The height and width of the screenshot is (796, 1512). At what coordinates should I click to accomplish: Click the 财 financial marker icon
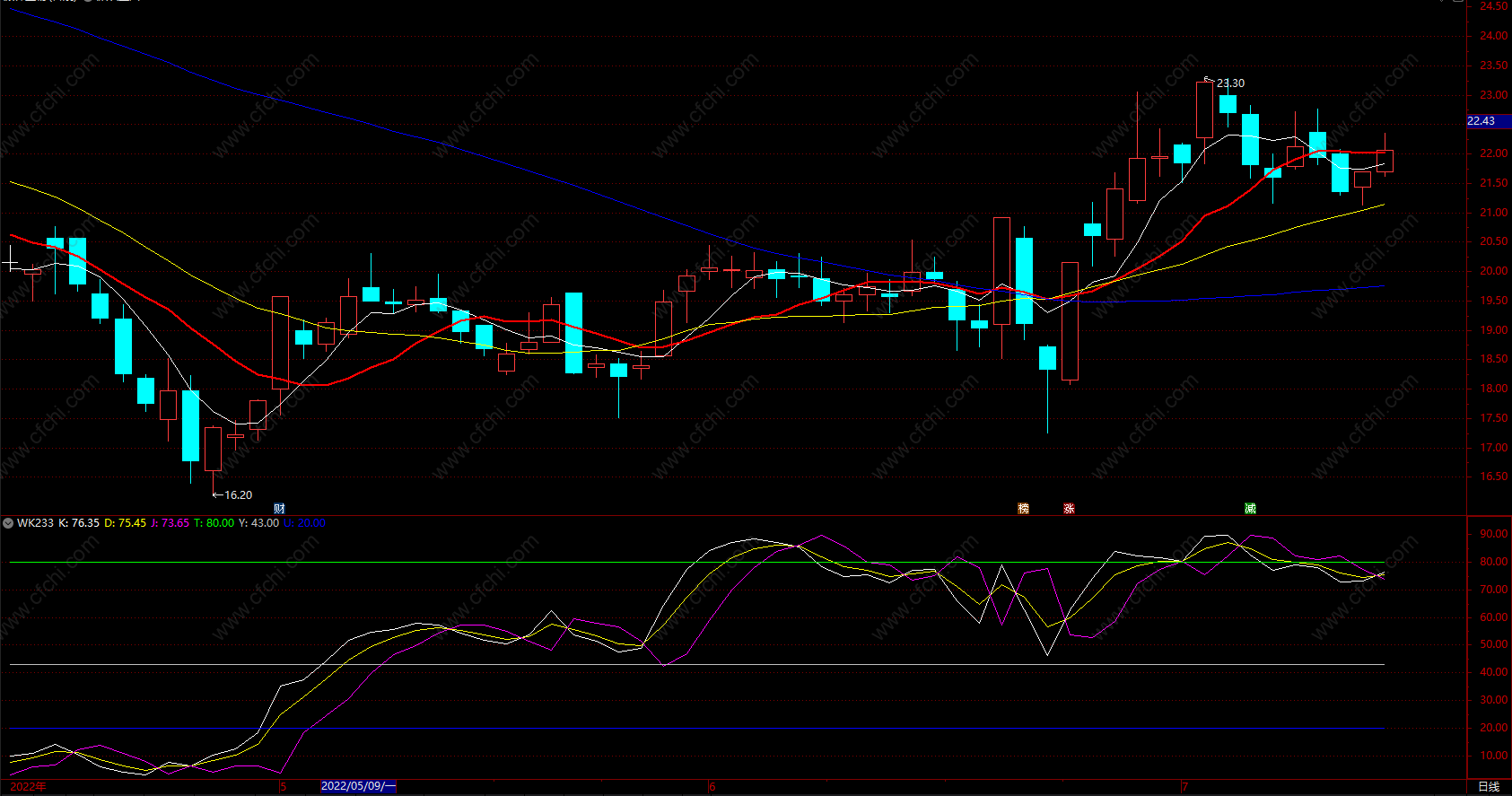tap(279, 508)
